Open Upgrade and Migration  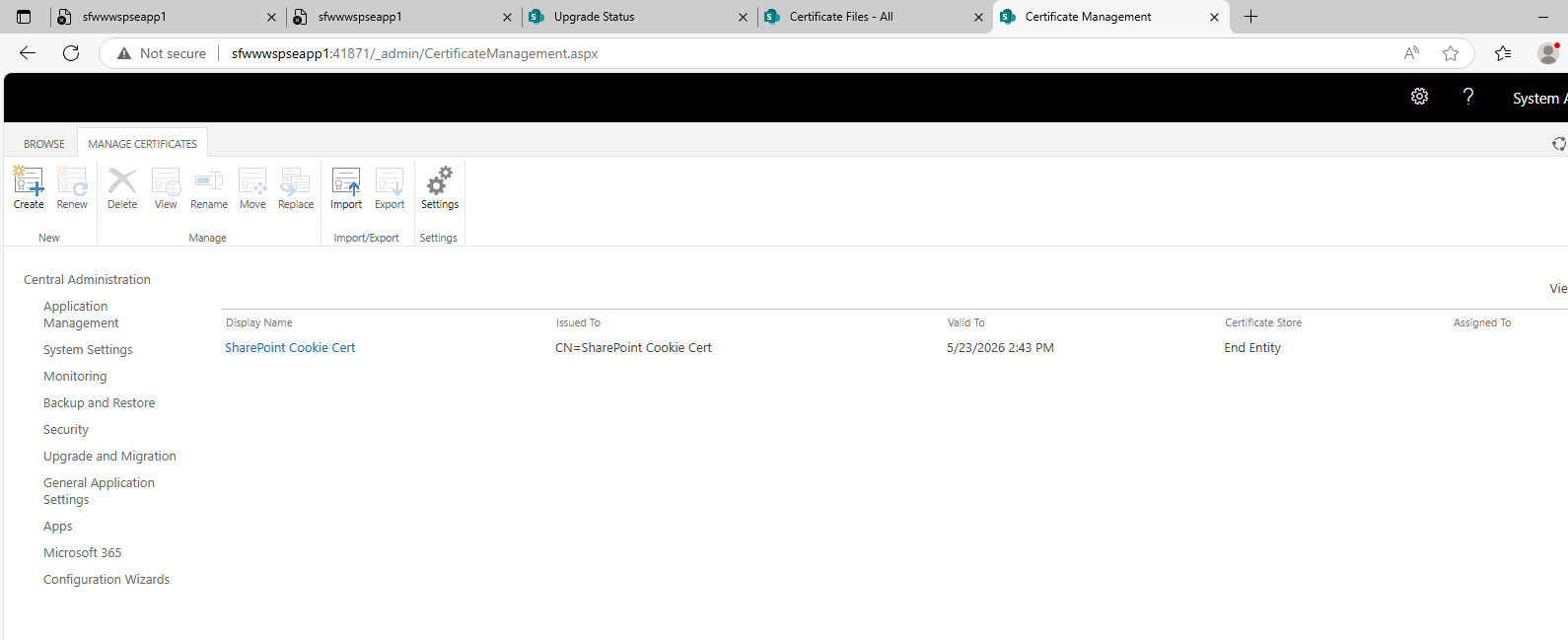[x=109, y=457]
